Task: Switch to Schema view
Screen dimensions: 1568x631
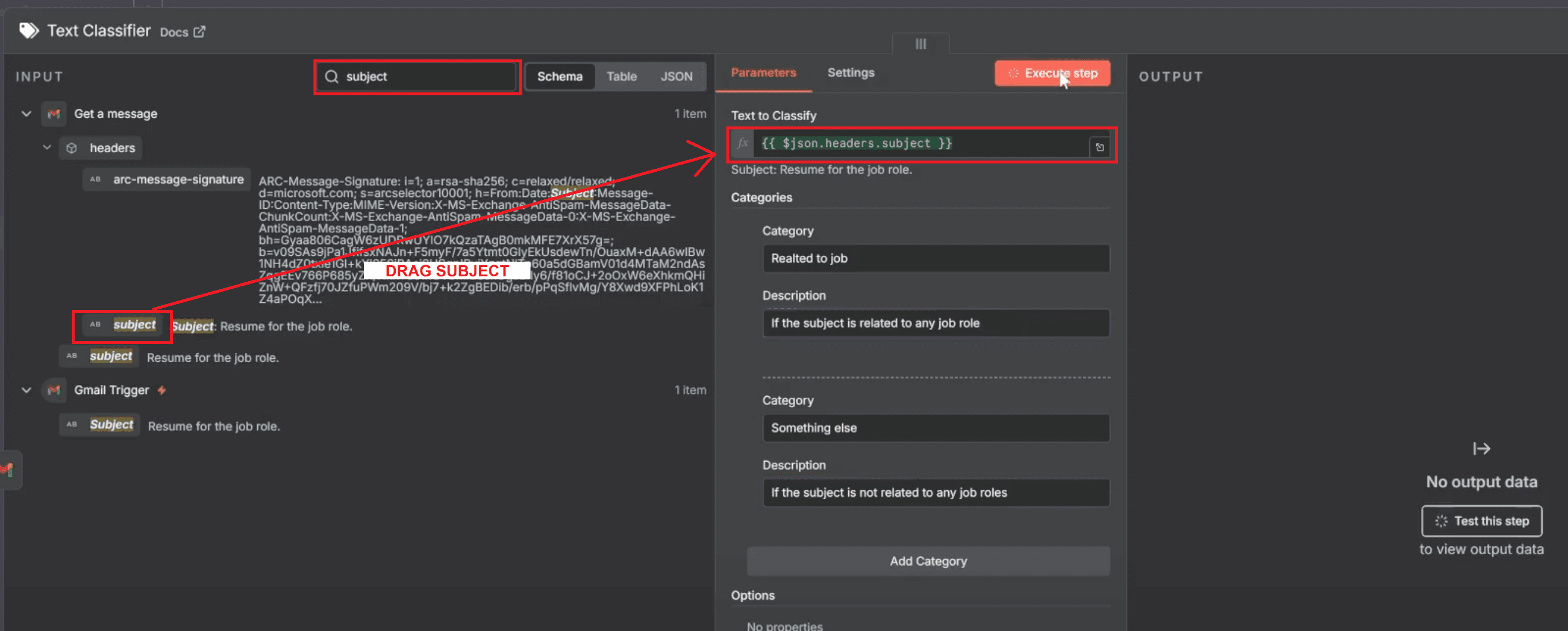Action: tap(559, 76)
